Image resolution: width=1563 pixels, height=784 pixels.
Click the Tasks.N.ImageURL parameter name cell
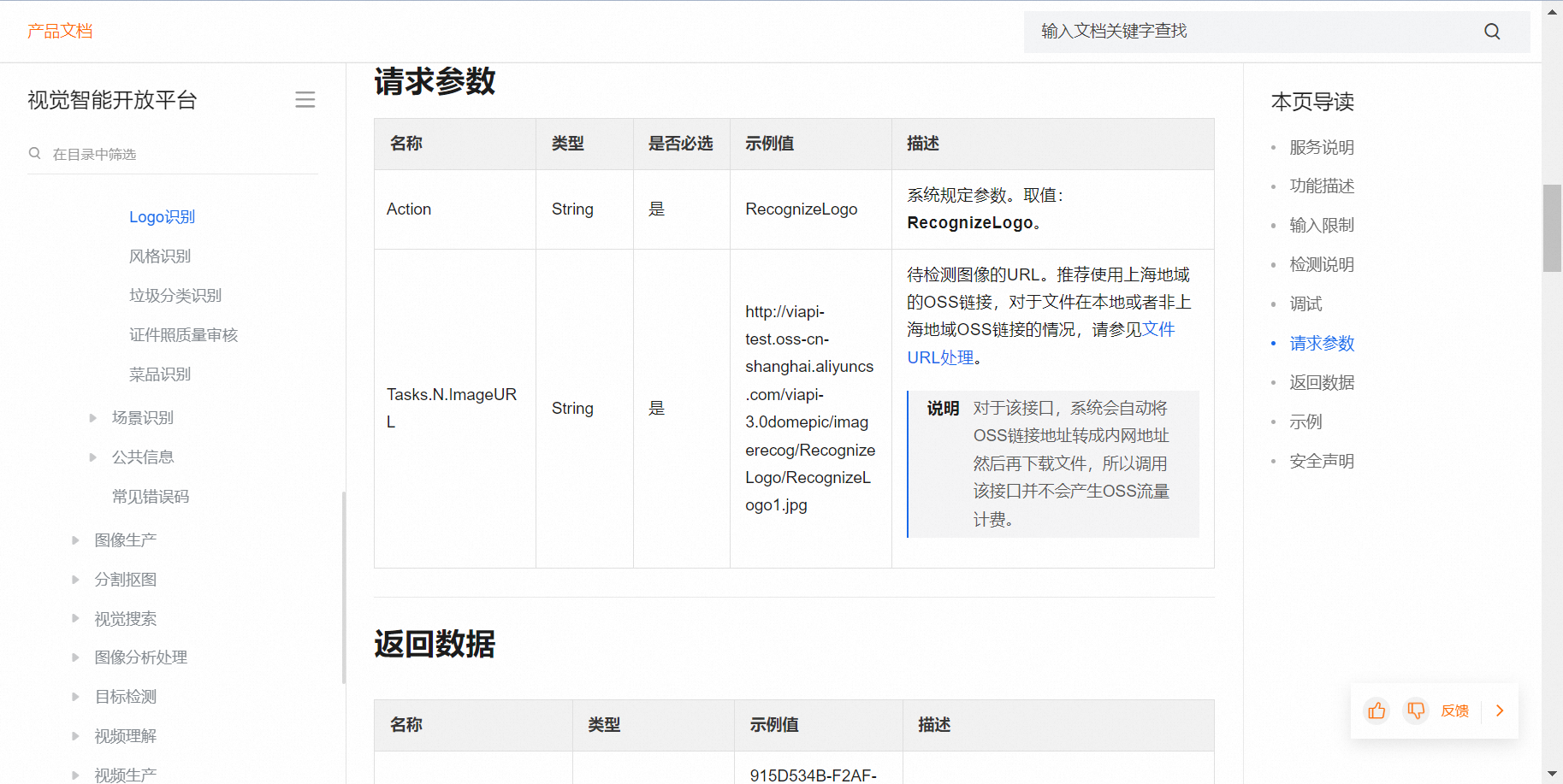pyautogui.click(x=455, y=409)
